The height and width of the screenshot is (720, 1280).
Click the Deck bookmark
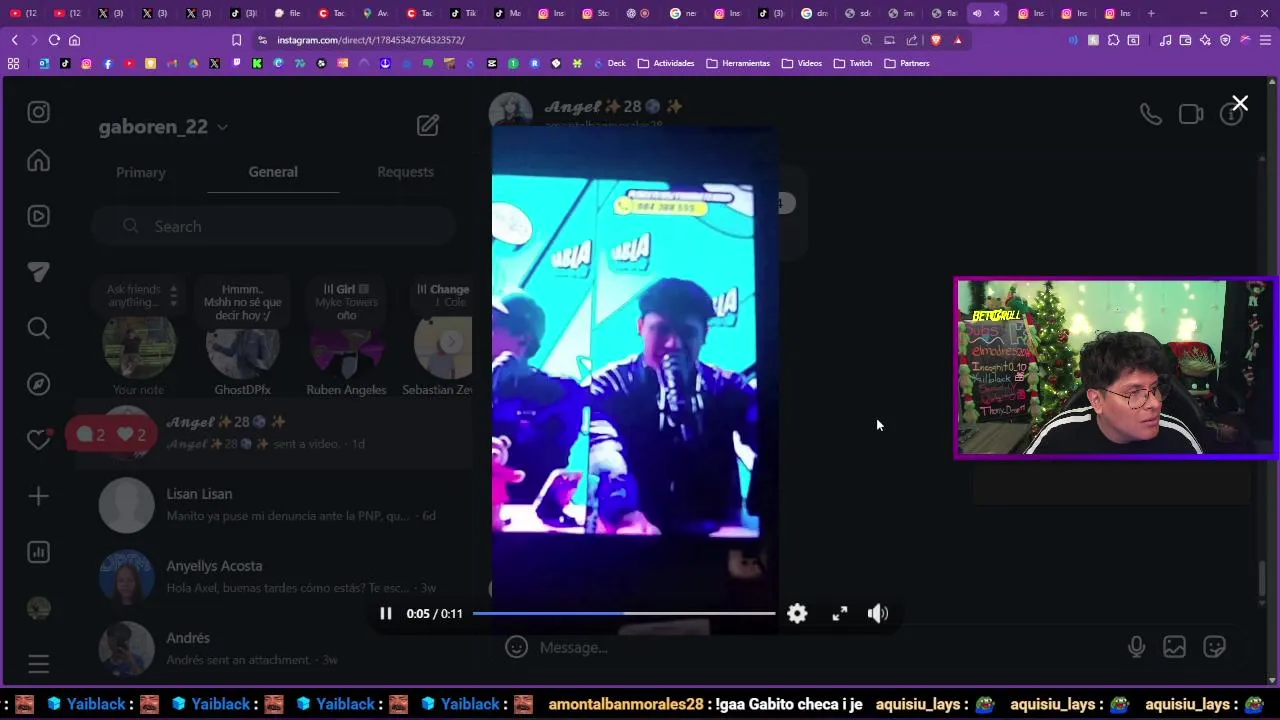[x=610, y=63]
